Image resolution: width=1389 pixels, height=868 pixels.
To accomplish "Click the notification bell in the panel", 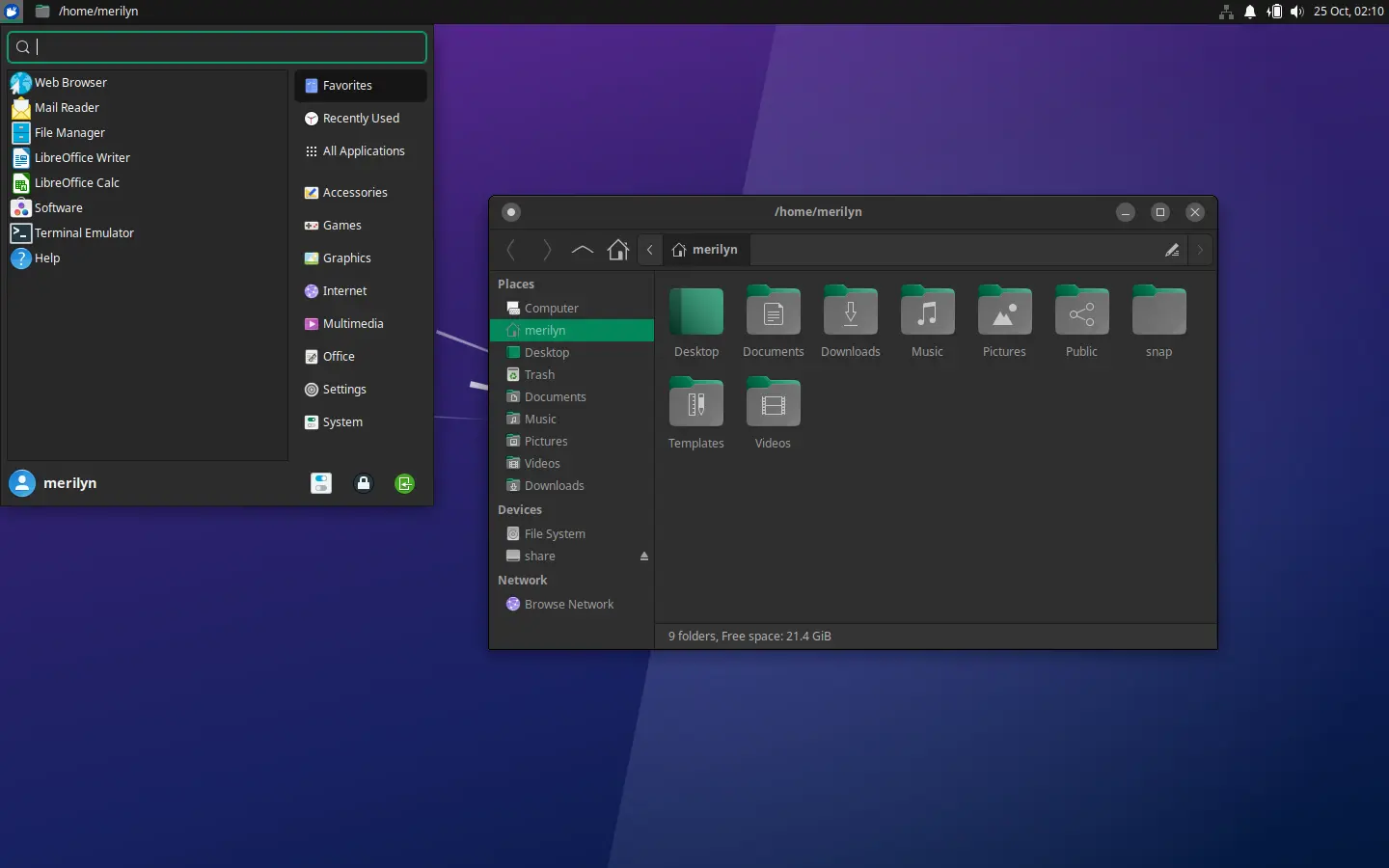I will point(1250,12).
